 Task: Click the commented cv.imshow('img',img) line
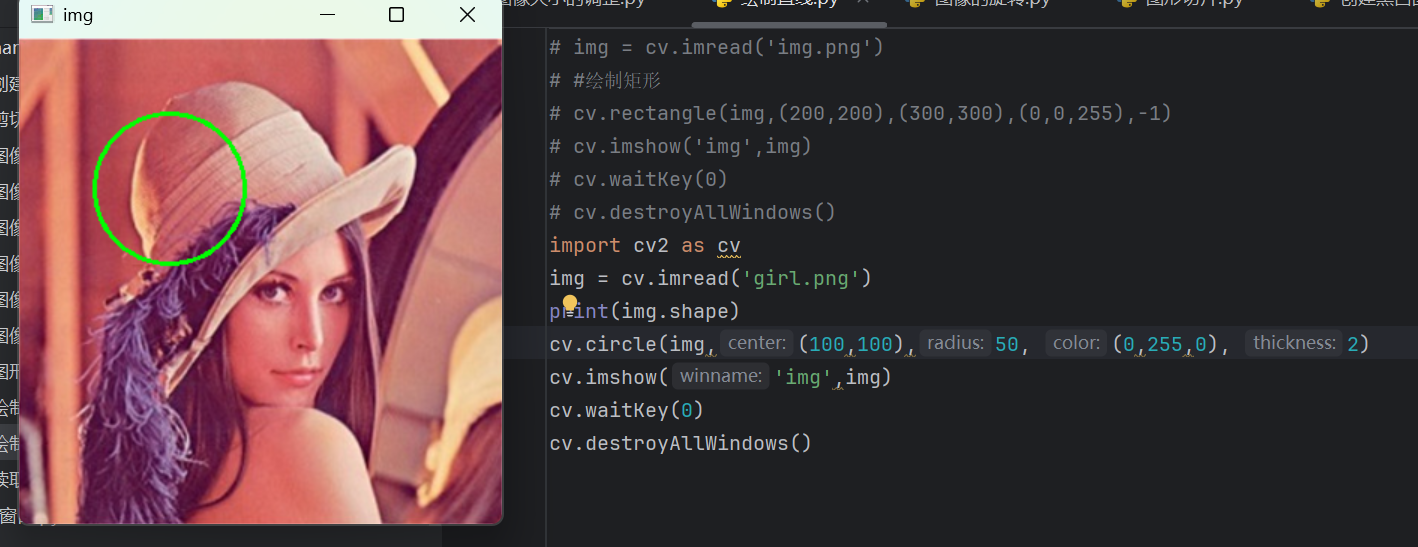[680, 146]
